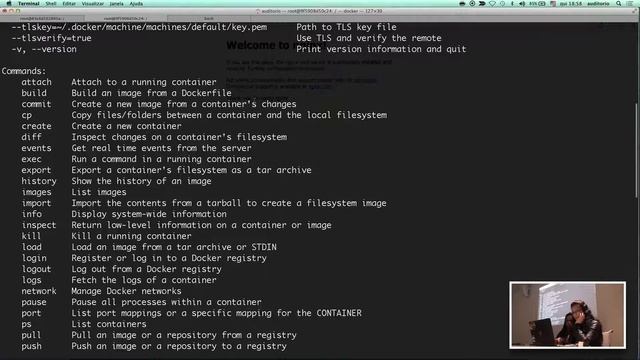
Task: Click the webcam presenter video thumbnail
Action: coord(567,315)
